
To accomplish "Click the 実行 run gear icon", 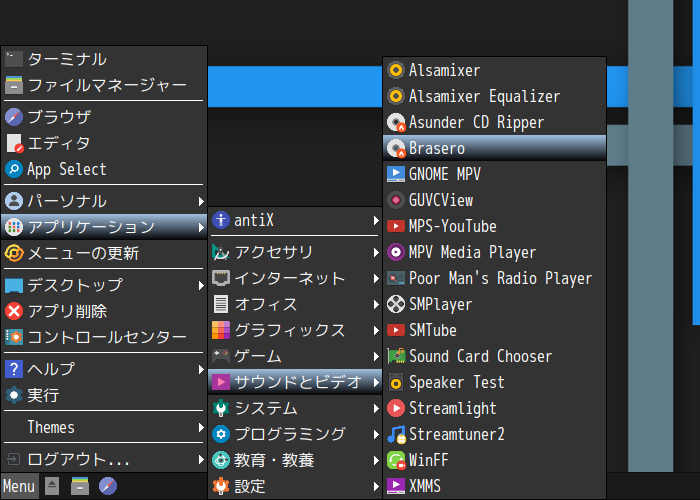I will click(14, 395).
